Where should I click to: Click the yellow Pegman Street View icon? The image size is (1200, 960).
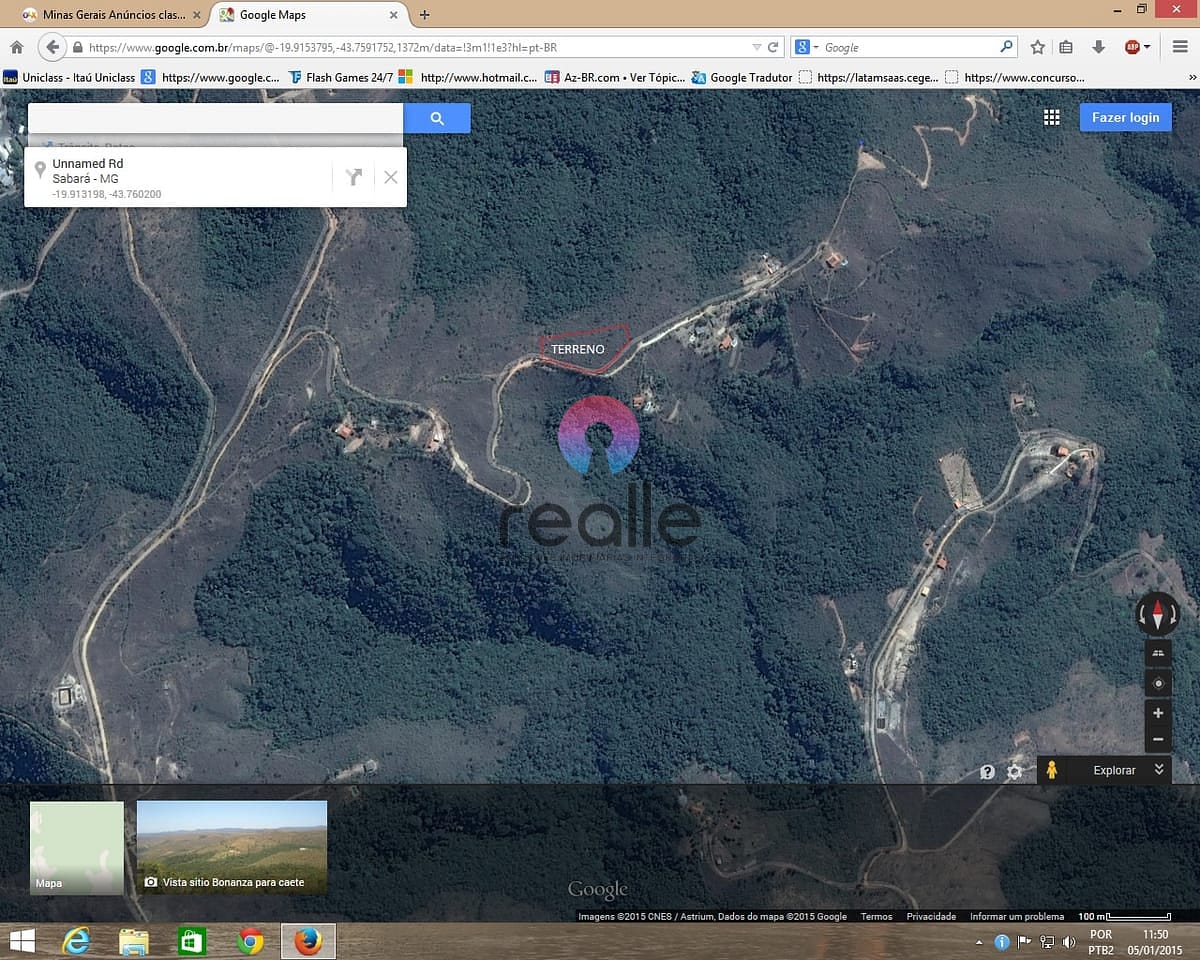(1051, 770)
